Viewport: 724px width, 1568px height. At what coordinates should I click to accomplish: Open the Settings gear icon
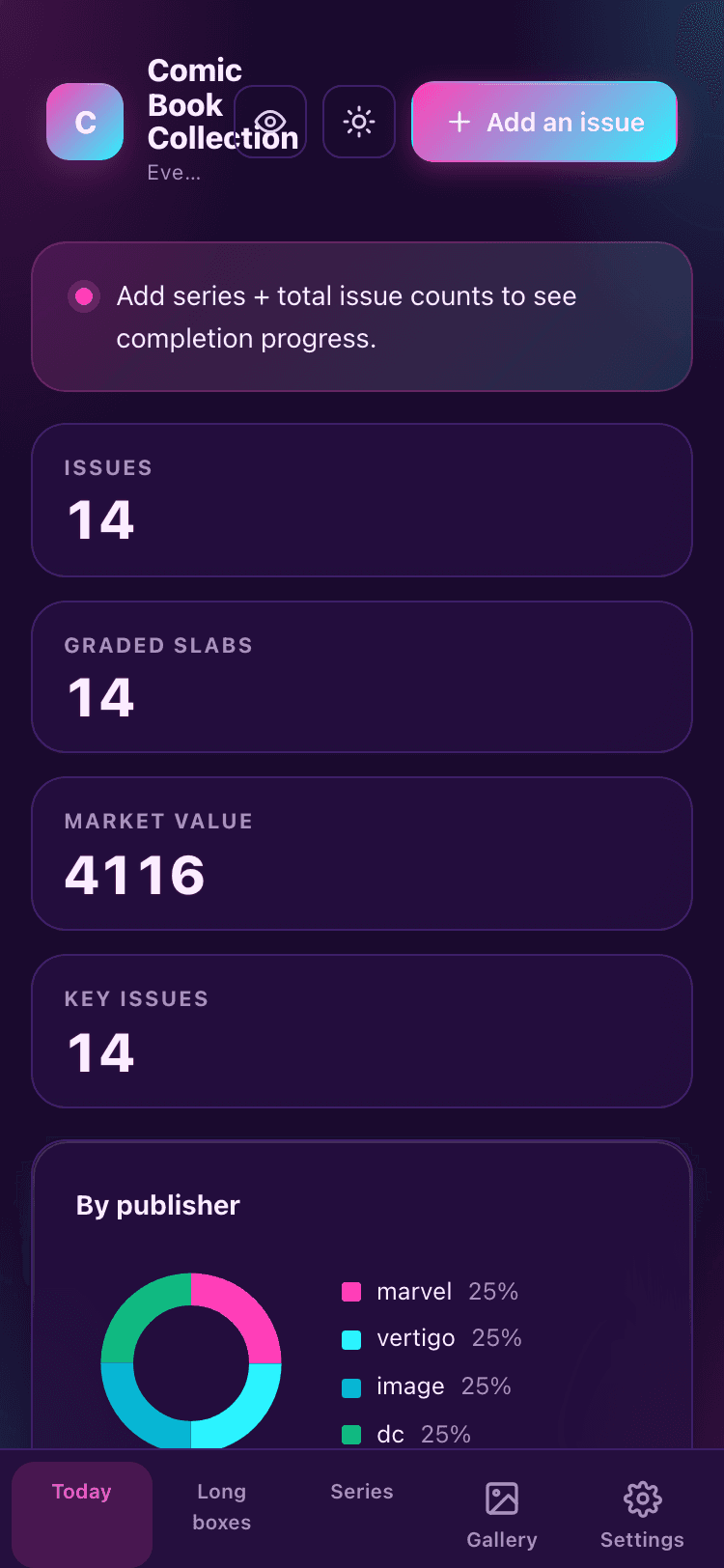642,1498
